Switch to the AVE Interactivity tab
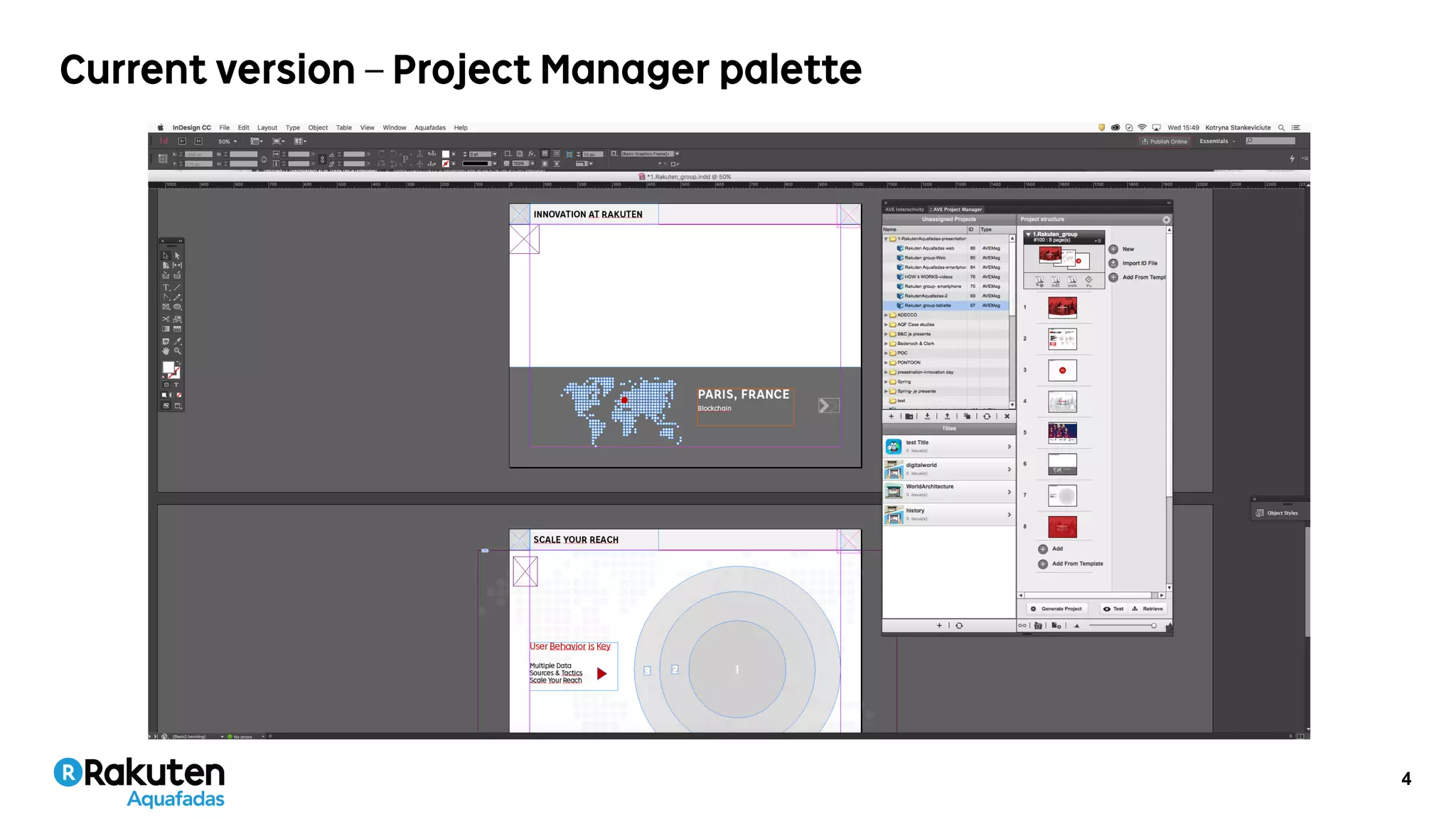1456x819 pixels. click(x=904, y=210)
